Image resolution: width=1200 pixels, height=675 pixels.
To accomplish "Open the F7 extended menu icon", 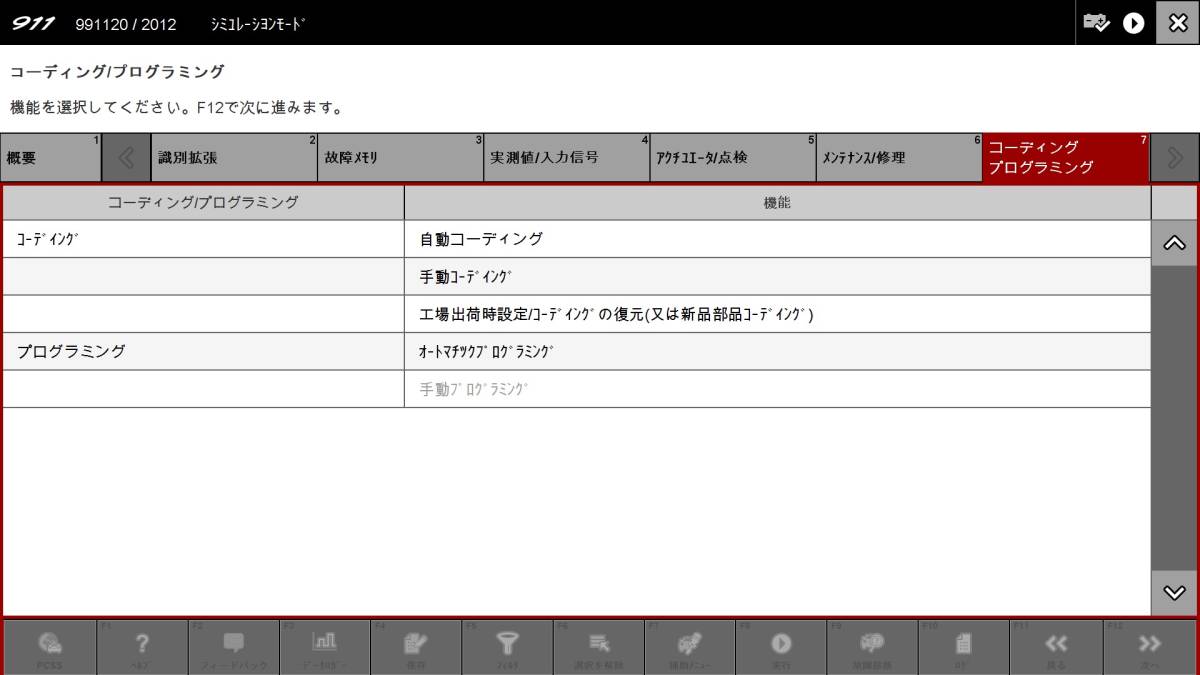I will click(690, 645).
